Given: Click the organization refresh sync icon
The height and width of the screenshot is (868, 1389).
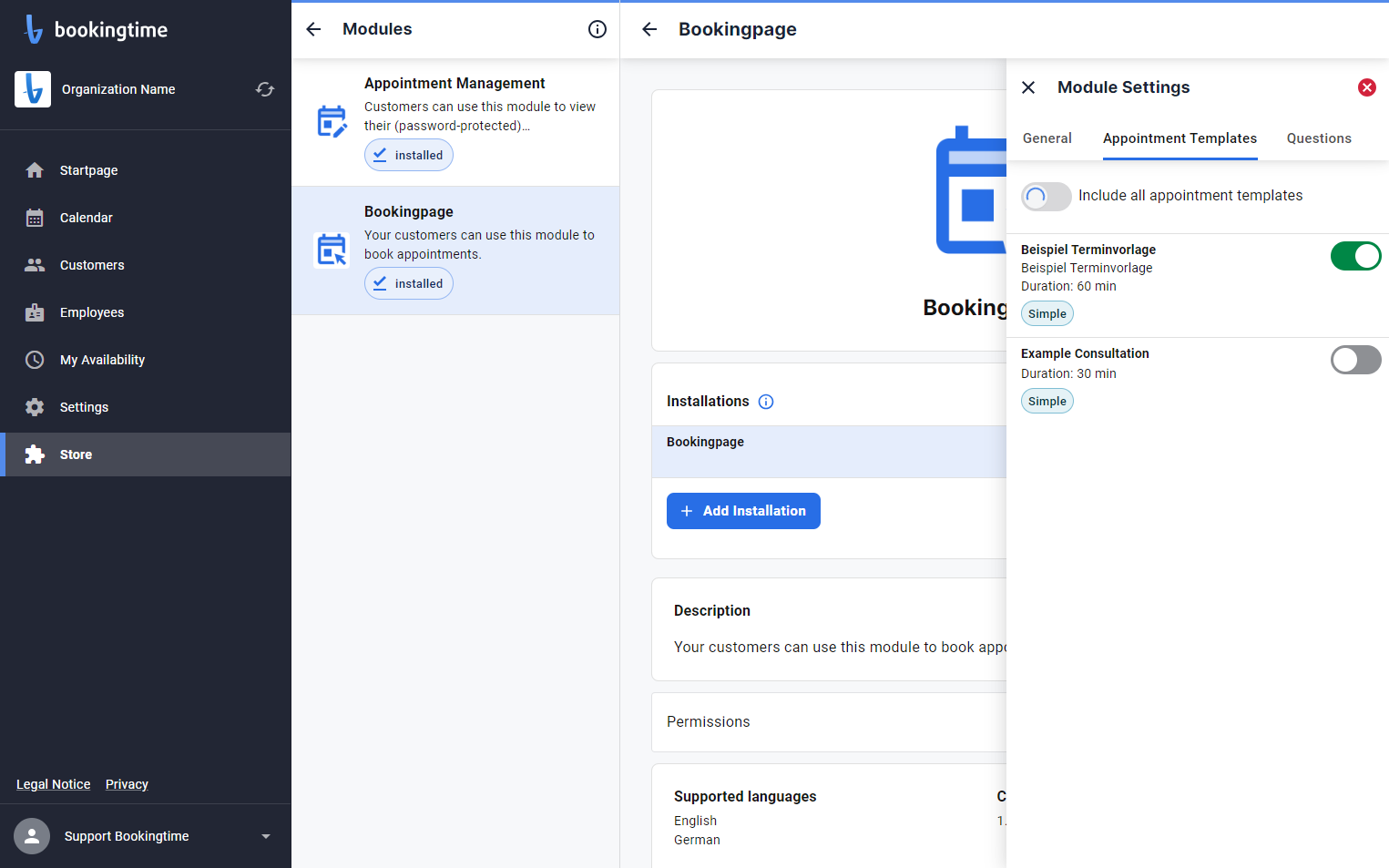Looking at the screenshot, I should pos(265,89).
